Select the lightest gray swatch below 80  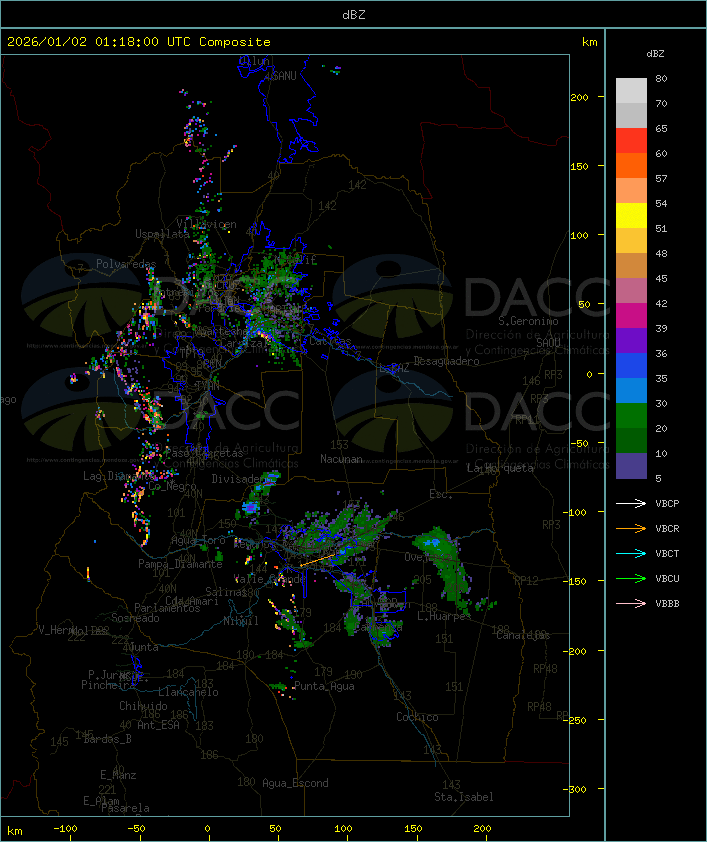[x=631, y=91]
